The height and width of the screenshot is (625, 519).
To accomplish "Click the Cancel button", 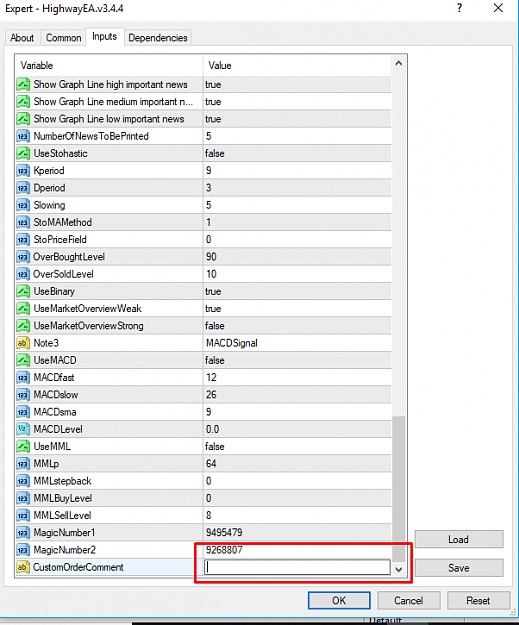I will [x=409, y=600].
